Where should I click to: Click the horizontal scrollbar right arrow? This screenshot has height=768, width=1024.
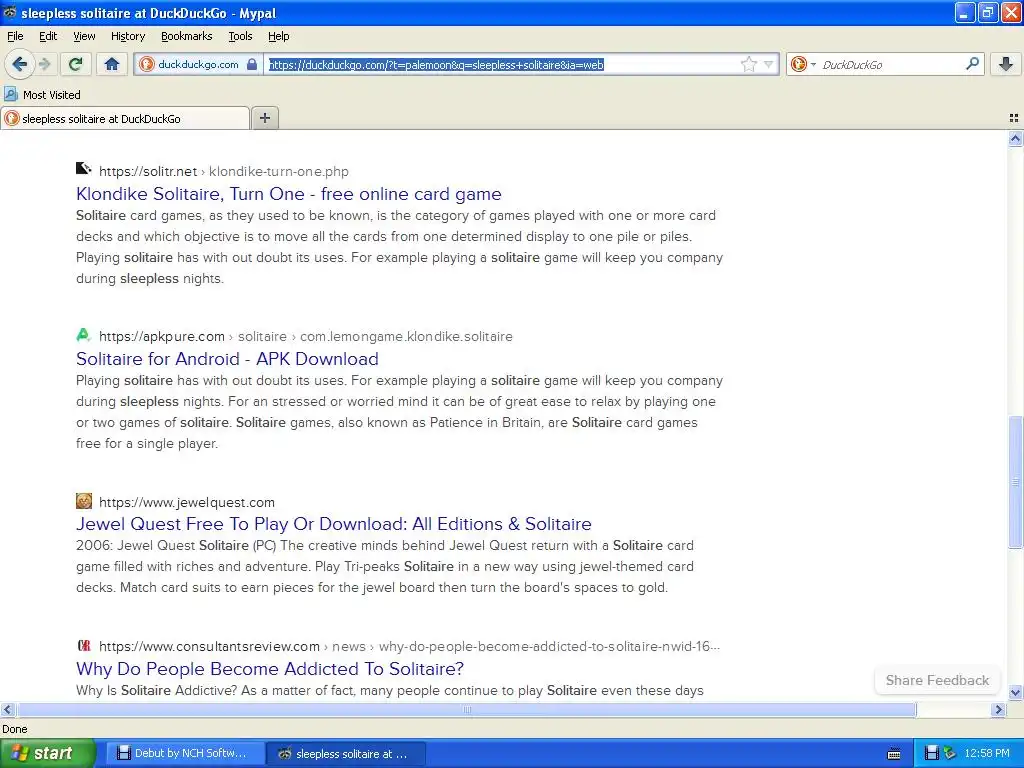click(x=998, y=709)
